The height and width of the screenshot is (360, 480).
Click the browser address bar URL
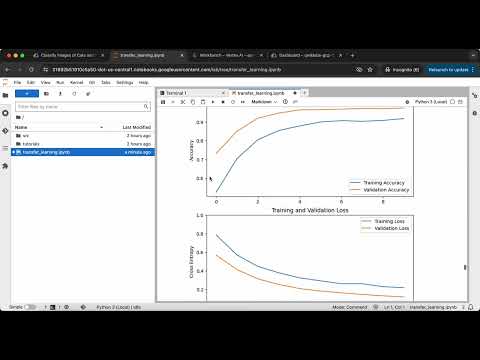coord(167,70)
